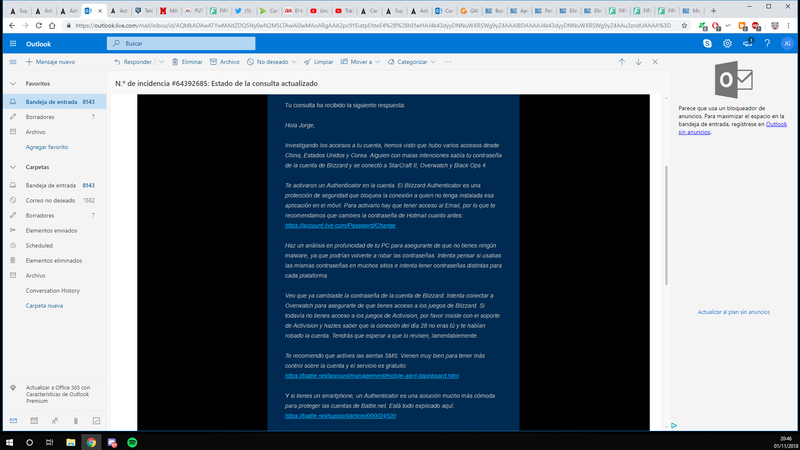Click the browser address bar URL
This screenshot has width=800, height=450.
click(x=372, y=25)
